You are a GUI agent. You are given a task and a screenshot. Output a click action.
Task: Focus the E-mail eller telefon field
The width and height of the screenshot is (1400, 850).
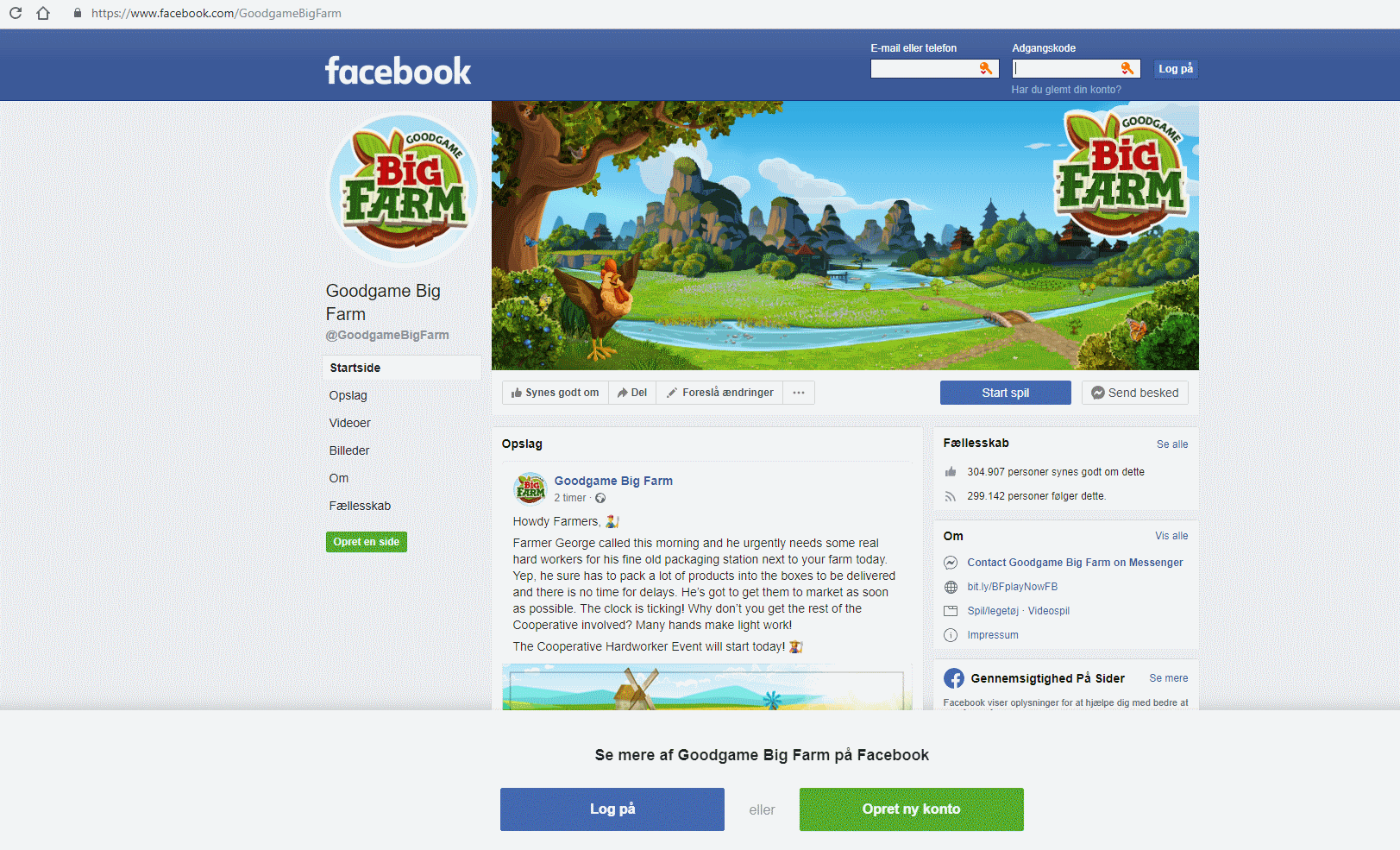click(934, 68)
